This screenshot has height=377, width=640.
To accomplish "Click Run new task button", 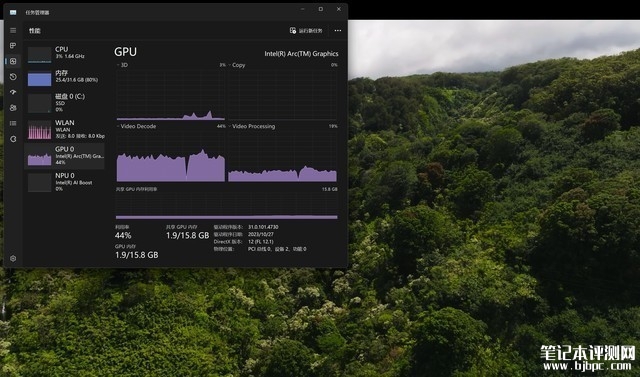I will (x=306, y=31).
